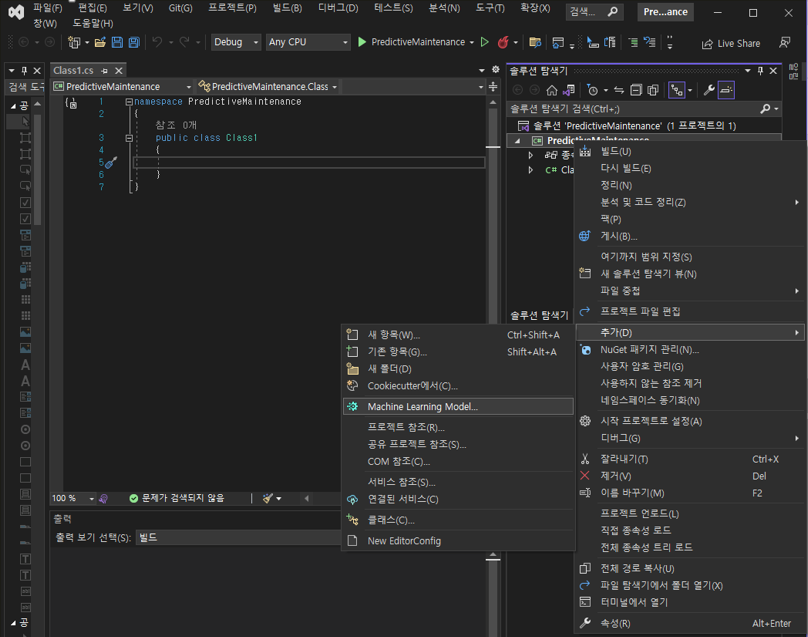Select 속성(R) at bottom of context menu
The width and height of the screenshot is (808, 637).
click(691, 624)
